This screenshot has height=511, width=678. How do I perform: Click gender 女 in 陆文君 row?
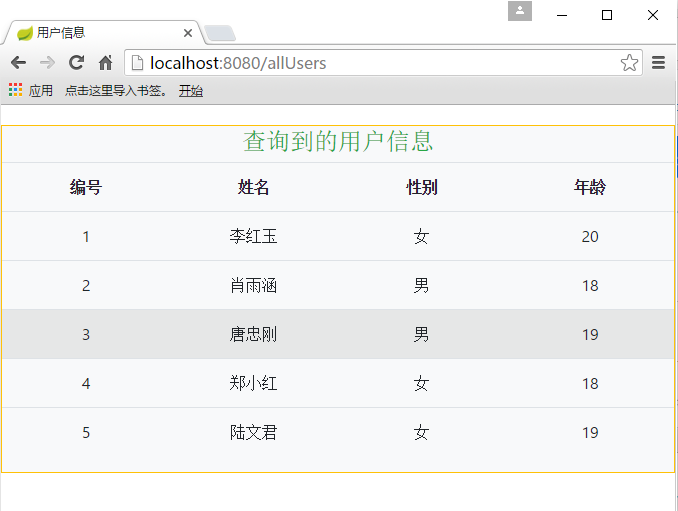coord(421,432)
